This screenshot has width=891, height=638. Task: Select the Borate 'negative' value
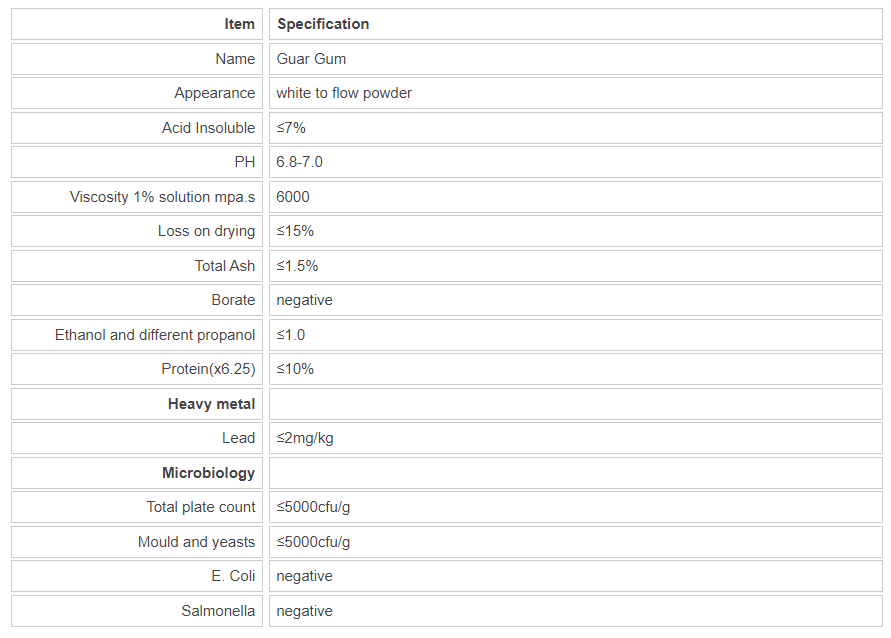304,300
